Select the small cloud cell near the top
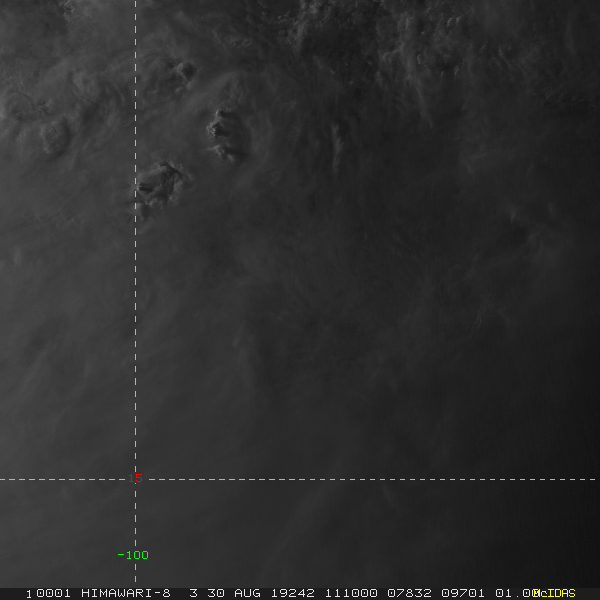 pyautogui.click(x=183, y=73)
